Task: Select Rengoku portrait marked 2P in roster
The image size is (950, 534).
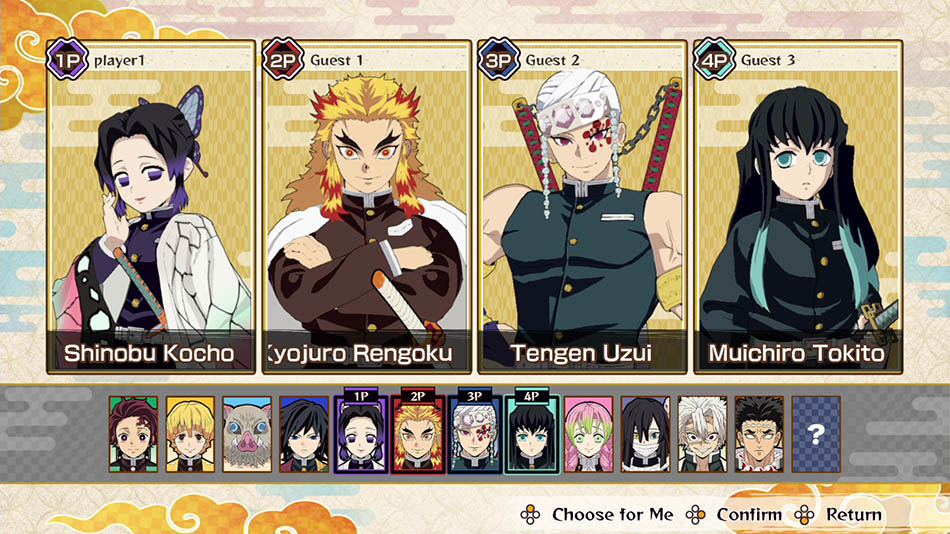Action: pos(417,431)
